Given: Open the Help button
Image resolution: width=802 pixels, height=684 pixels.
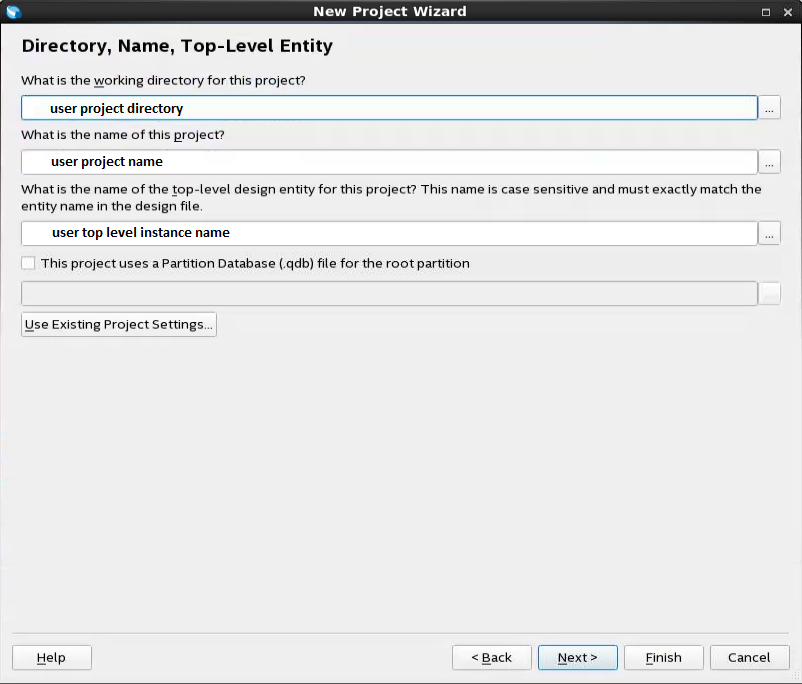Looking at the screenshot, I should coord(52,657).
